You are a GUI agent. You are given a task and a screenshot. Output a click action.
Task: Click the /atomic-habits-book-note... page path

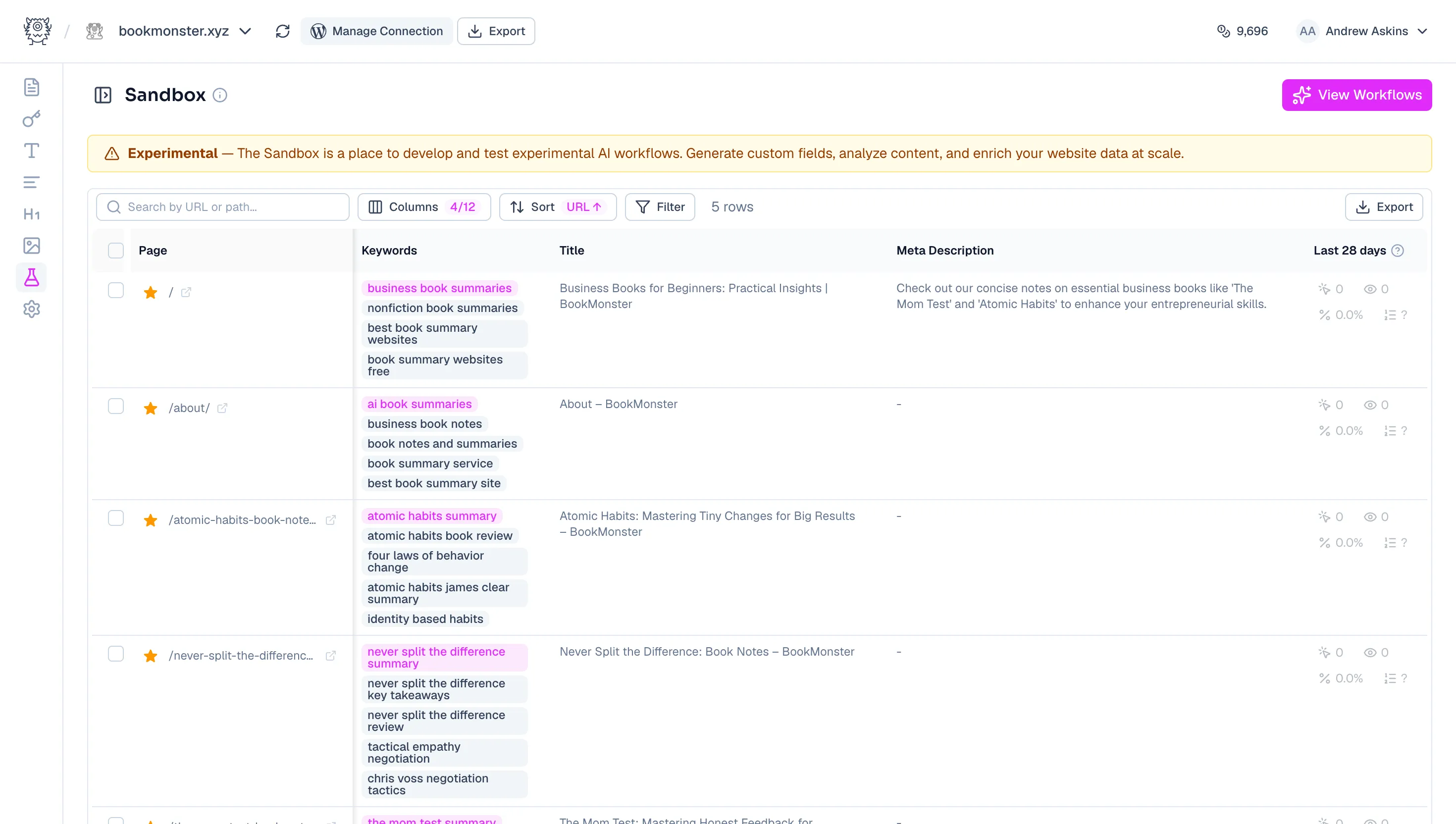coord(242,520)
